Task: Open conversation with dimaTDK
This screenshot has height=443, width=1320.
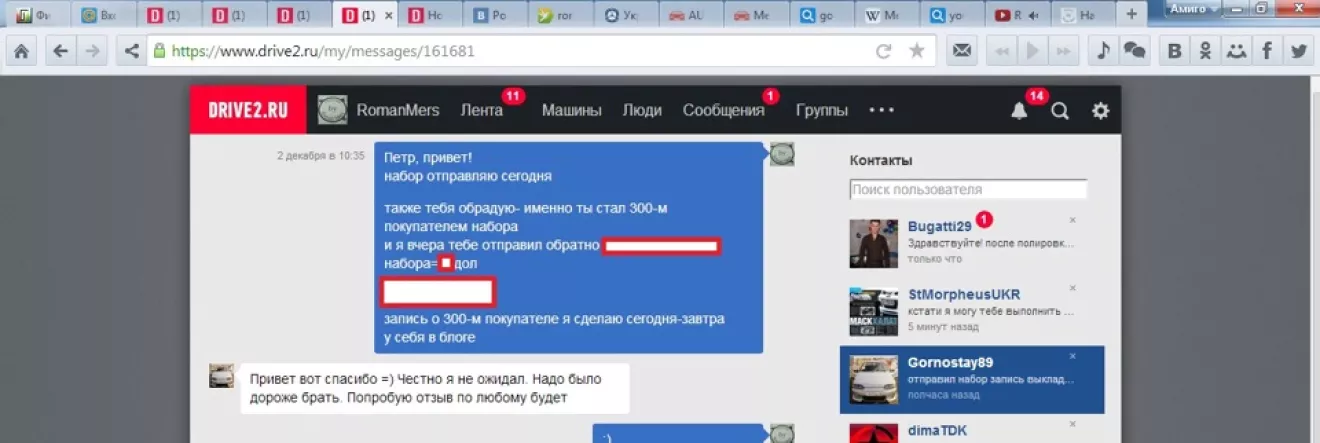Action: point(972,430)
